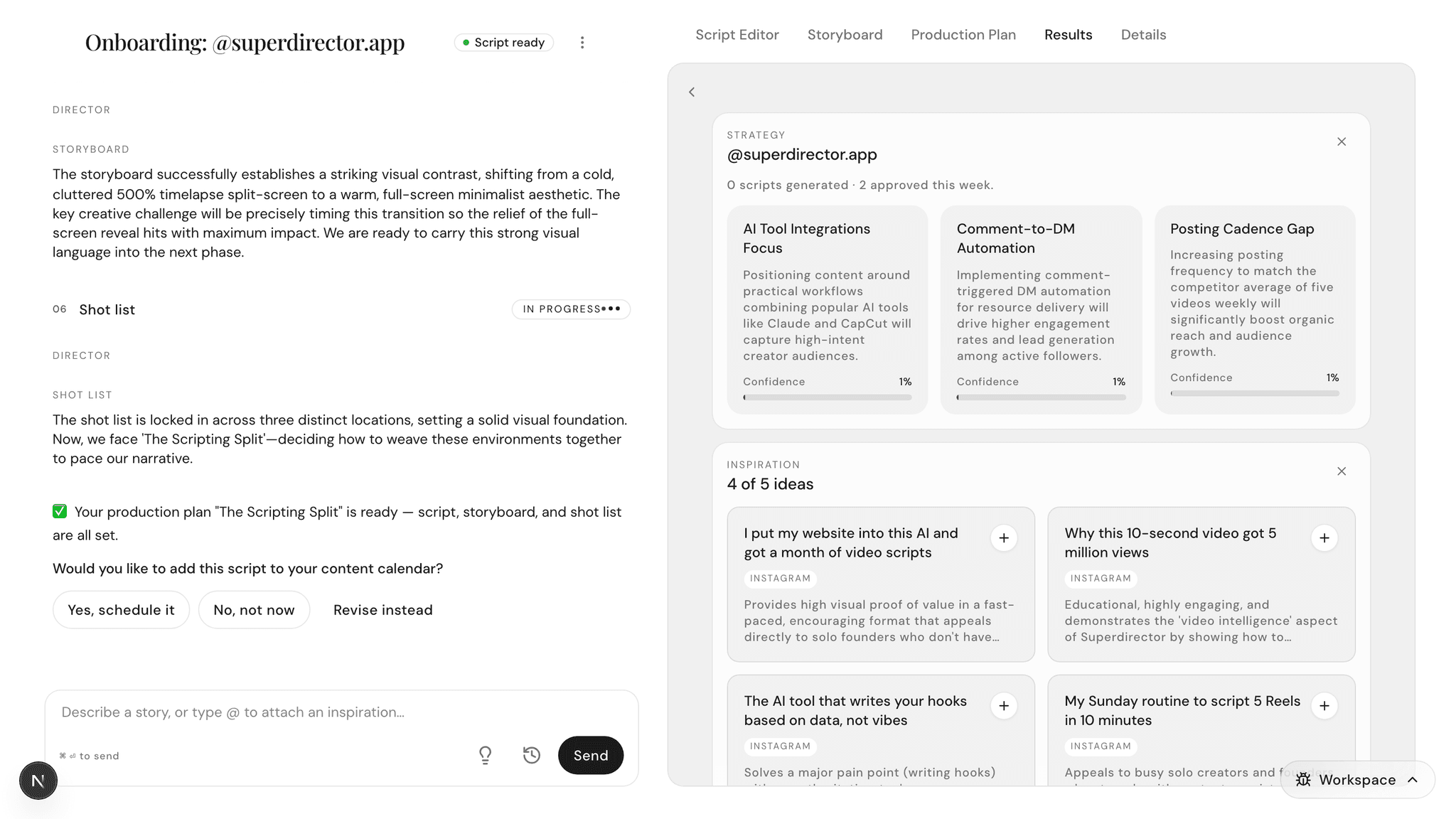Switch to the Storyboard tab
Screen dimensions: 1456x819
tap(845, 35)
